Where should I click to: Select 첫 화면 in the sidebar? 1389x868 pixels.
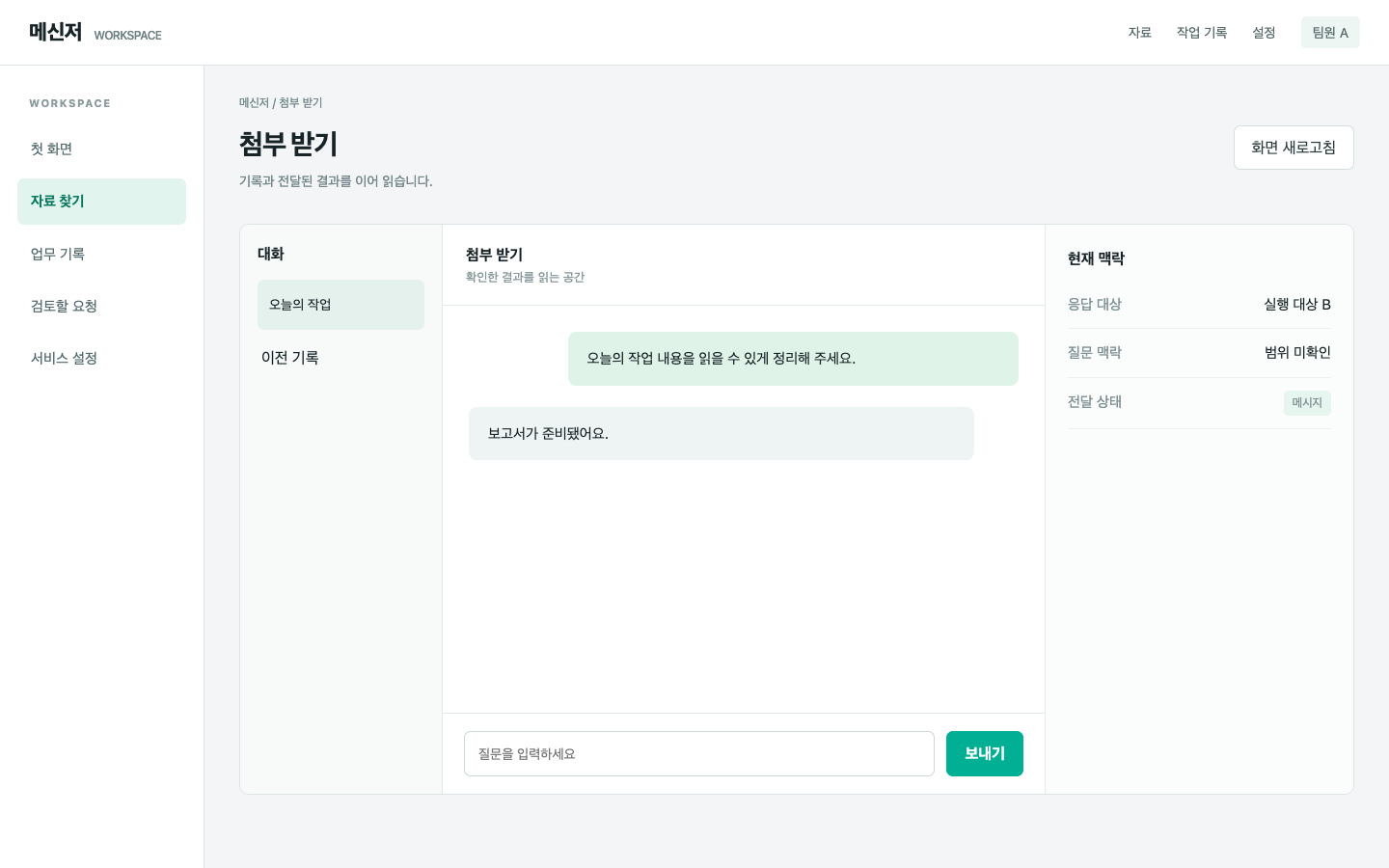coord(101,149)
